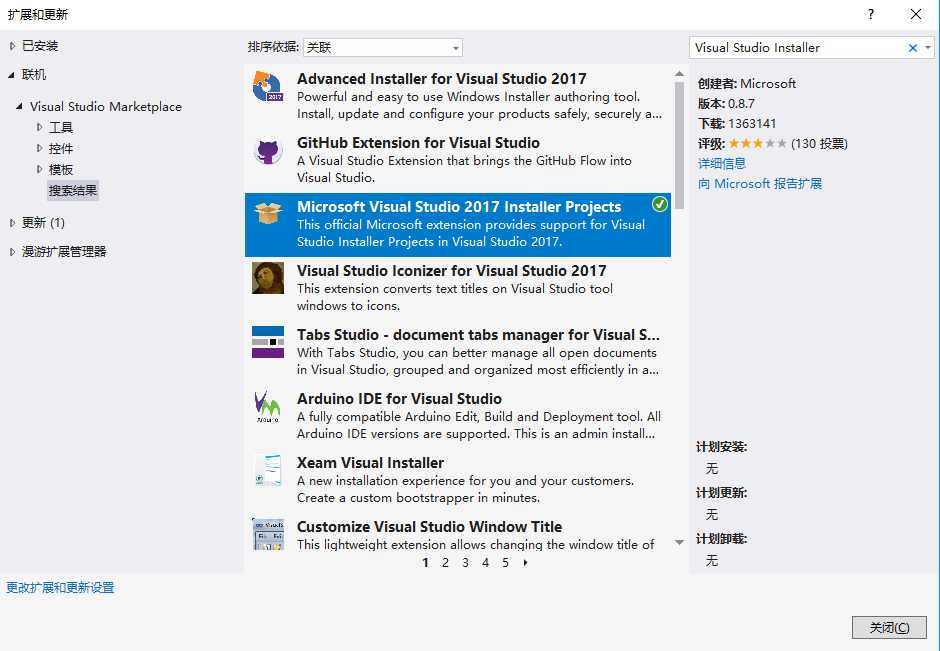The image size is (940, 651).
Task: Select the 已安装 tree label
Action: [40, 46]
